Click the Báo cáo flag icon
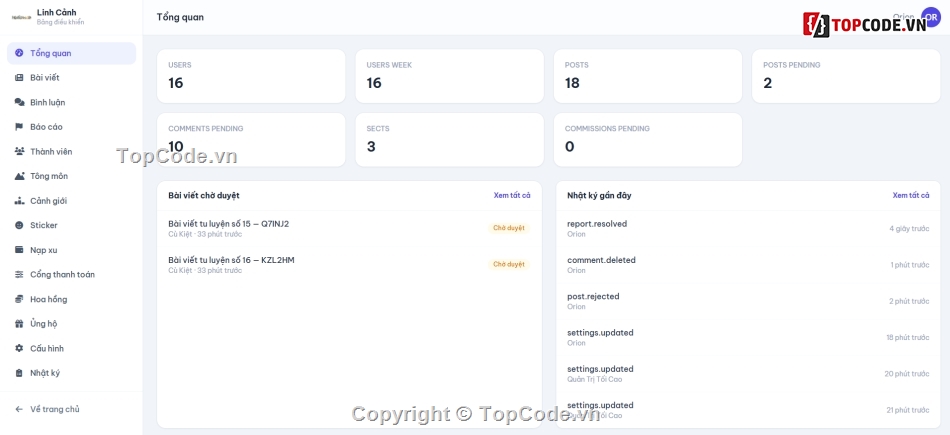Image resolution: width=950 pixels, height=435 pixels. pyautogui.click(x=19, y=127)
